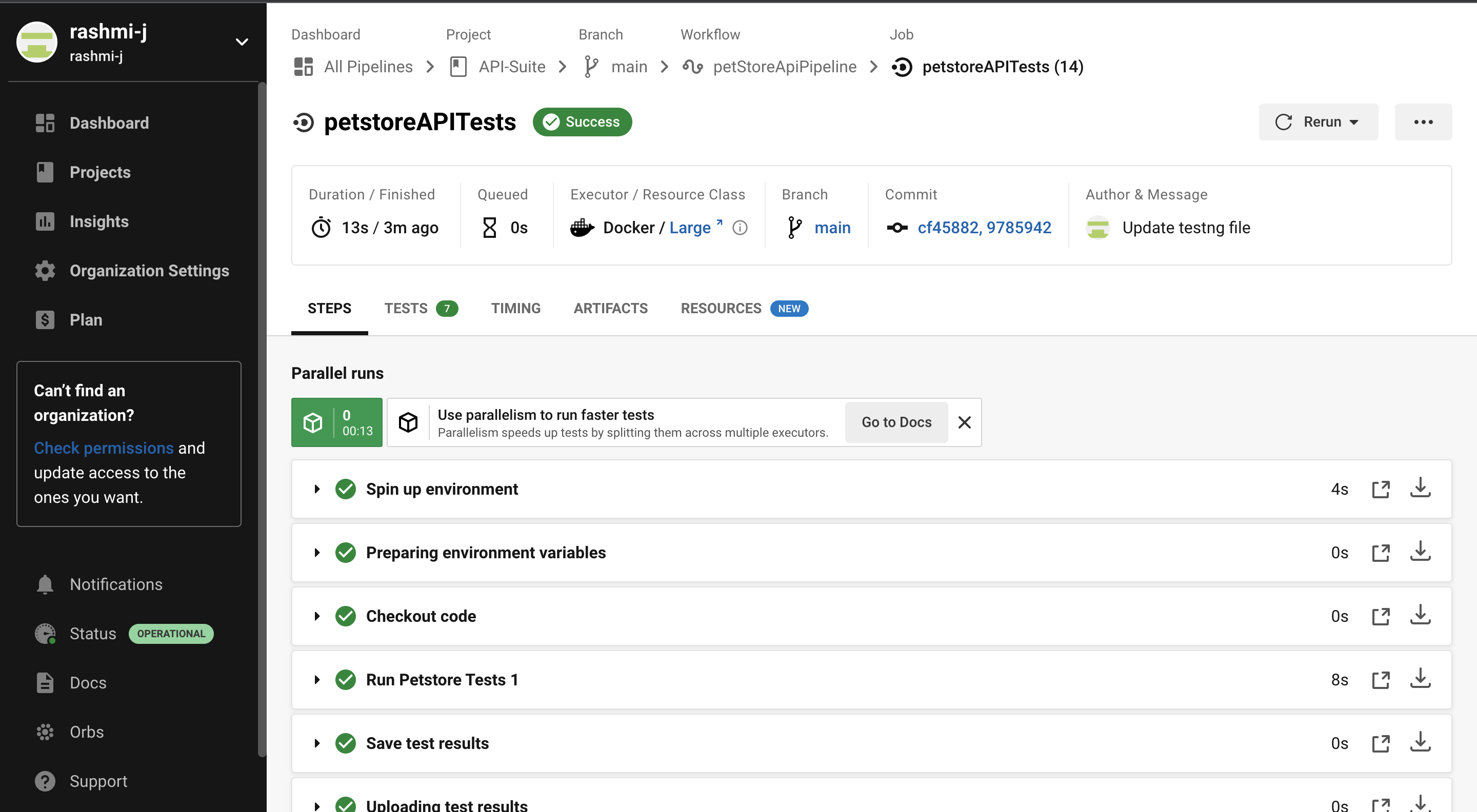Image resolution: width=1477 pixels, height=812 pixels.
Task: Collapse the rashmi-j organization switcher
Action: point(242,41)
